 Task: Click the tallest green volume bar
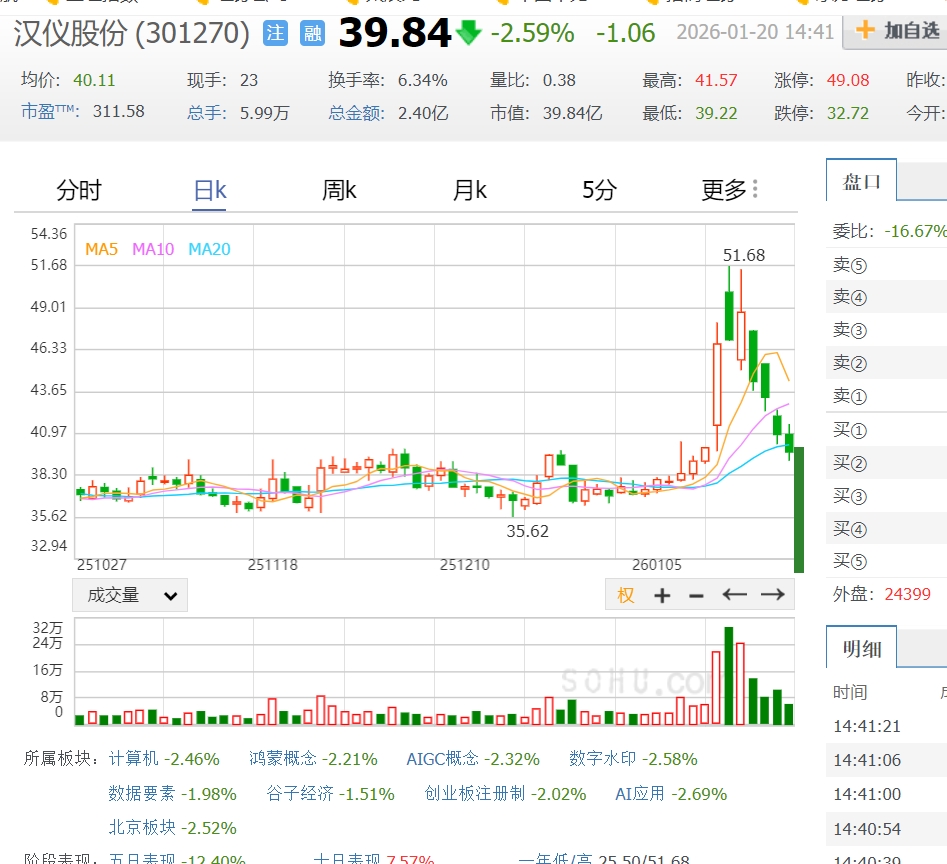coord(728,676)
